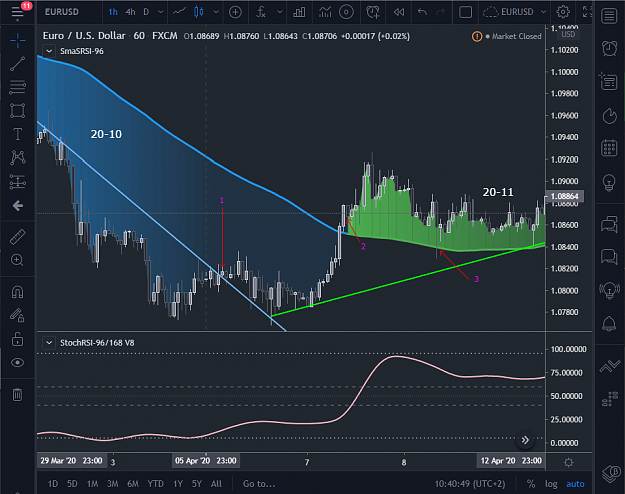
Task: Set date range to 1D
Action: click(x=53, y=484)
